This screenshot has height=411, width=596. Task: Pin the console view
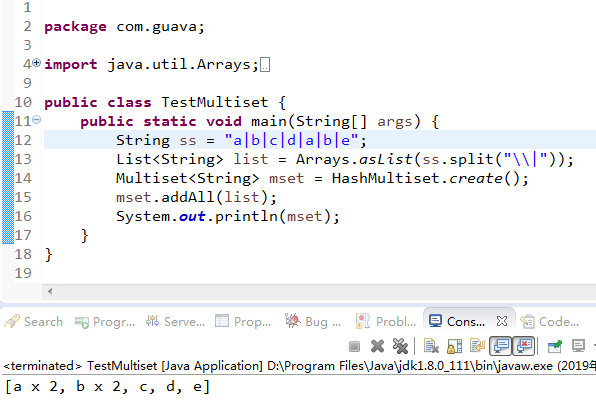(x=555, y=346)
